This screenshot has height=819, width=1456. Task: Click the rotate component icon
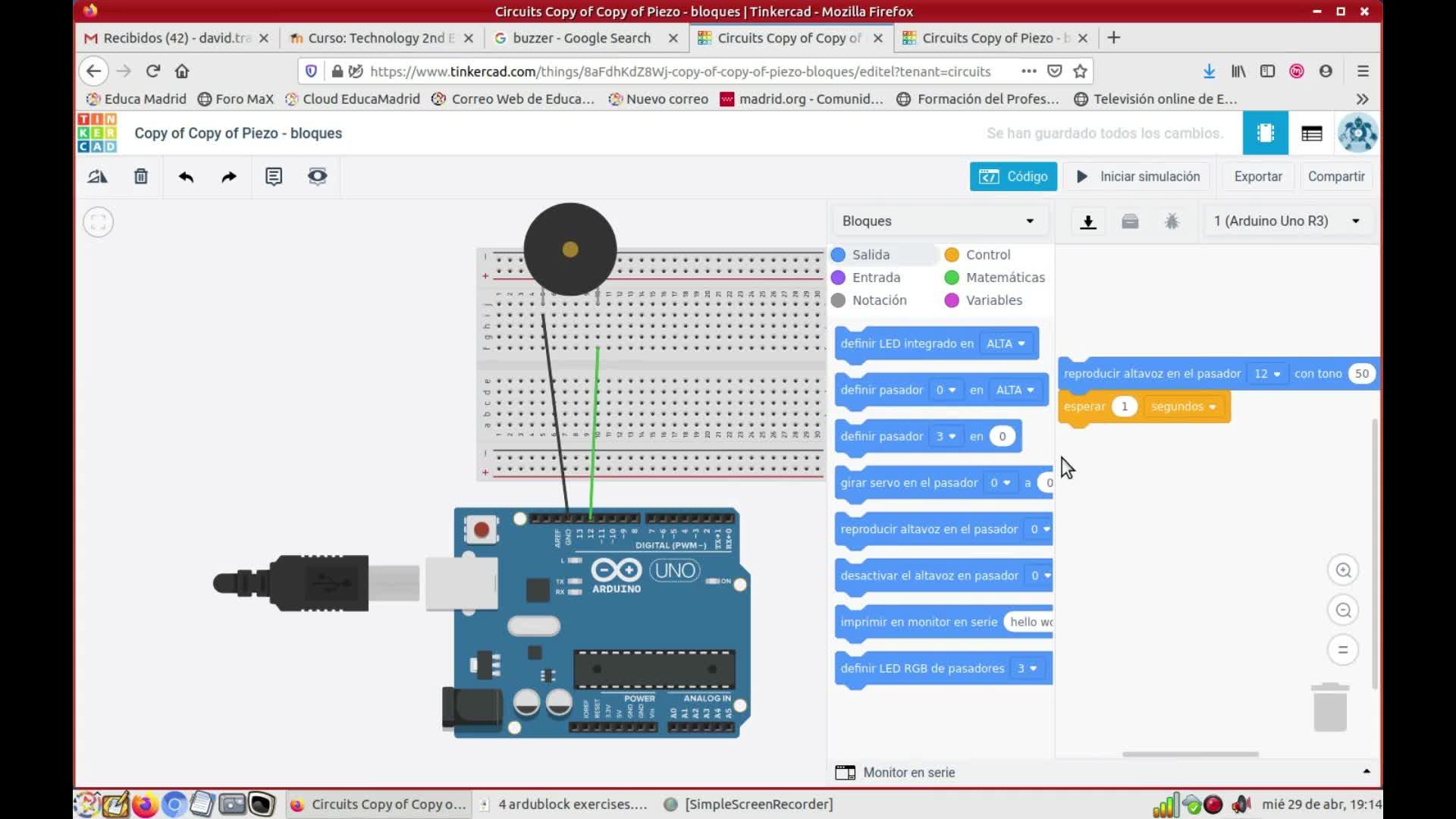pyautogui.click(x=98, y=177)
